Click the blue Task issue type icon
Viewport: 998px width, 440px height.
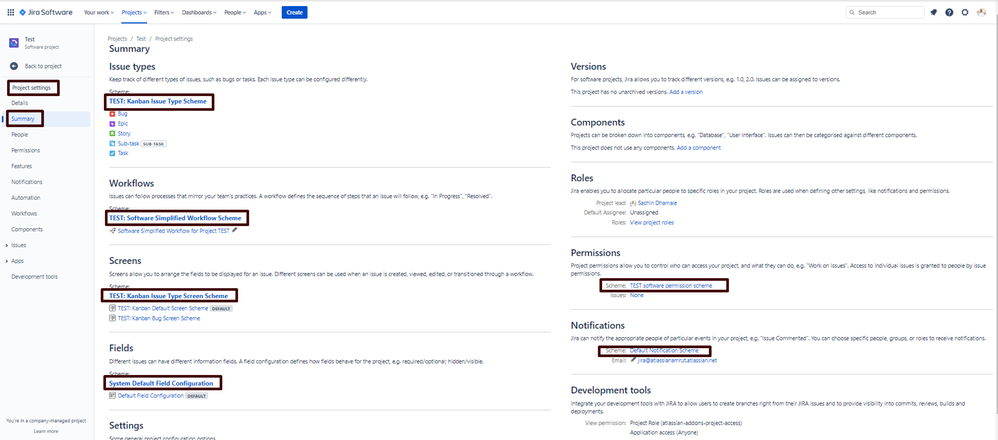[x=112, y=153]
